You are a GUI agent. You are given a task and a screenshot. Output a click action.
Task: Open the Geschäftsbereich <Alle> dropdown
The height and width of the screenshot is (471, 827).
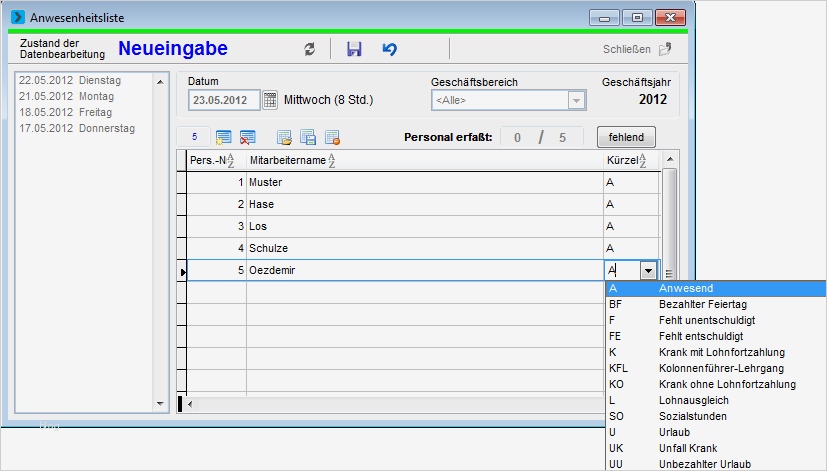[x=576, y=100]
